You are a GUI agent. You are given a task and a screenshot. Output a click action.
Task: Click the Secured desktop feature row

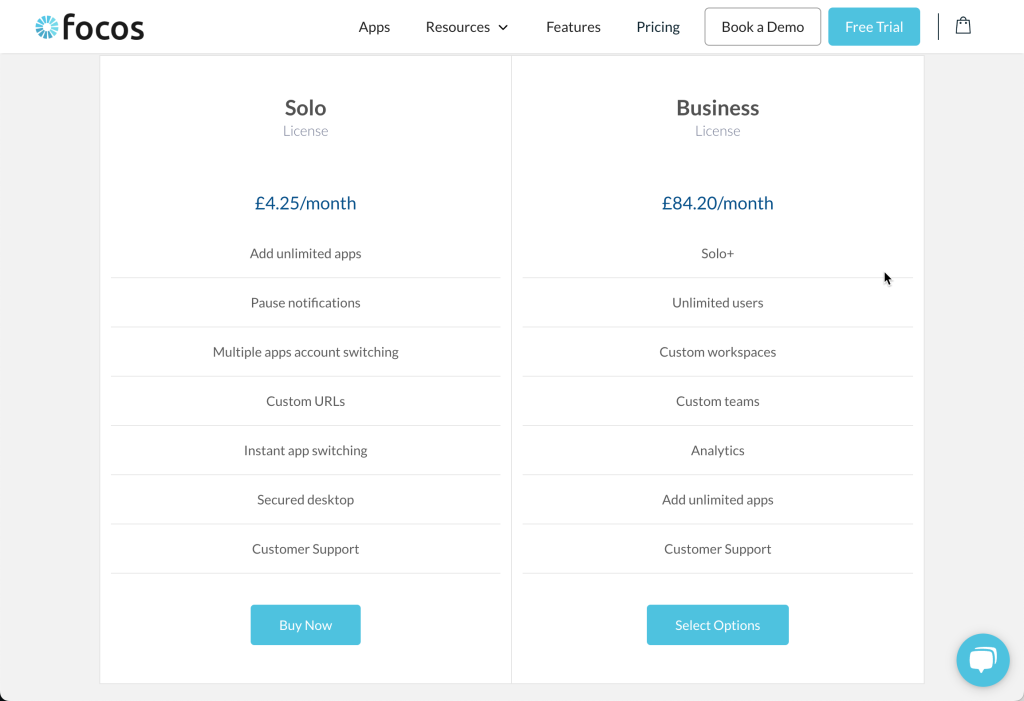coord(306,499)
